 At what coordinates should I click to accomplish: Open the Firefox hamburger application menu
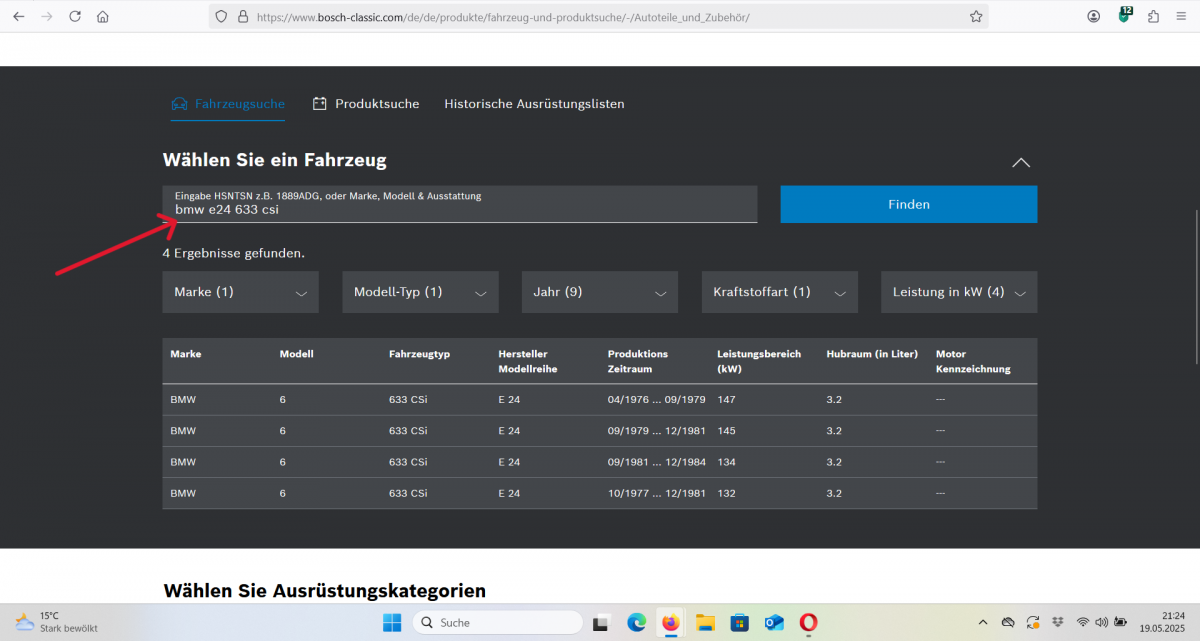coord(1181,17)
